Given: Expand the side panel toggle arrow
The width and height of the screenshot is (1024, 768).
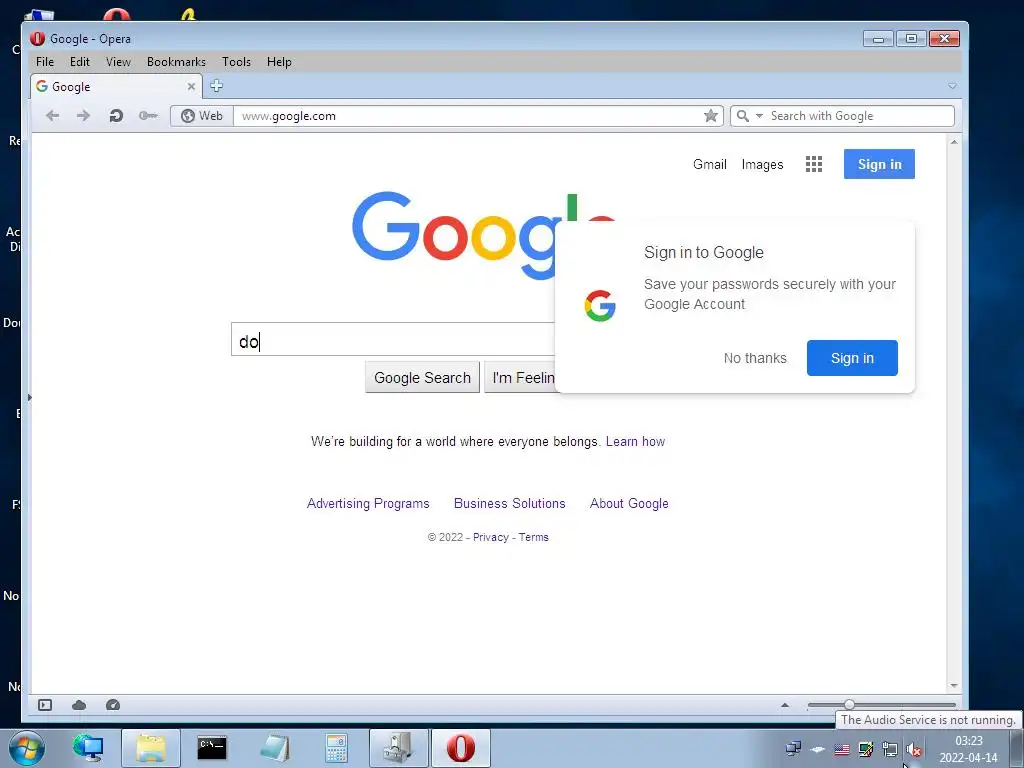Looking at the screenshot, I should pos(29,397).
